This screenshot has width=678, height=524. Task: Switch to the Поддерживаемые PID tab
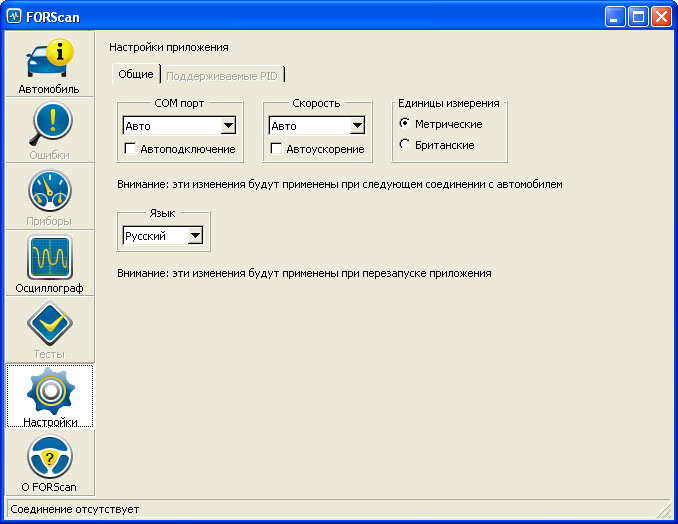click(222, 76)
